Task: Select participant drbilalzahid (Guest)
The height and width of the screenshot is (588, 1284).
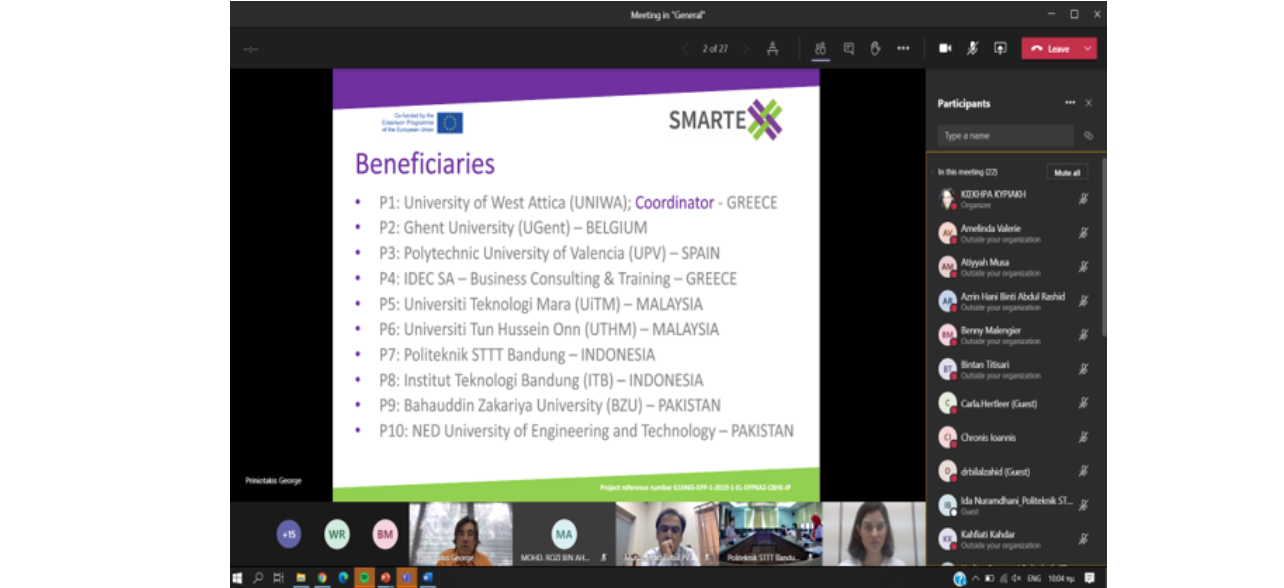Action: [1014, 471]
